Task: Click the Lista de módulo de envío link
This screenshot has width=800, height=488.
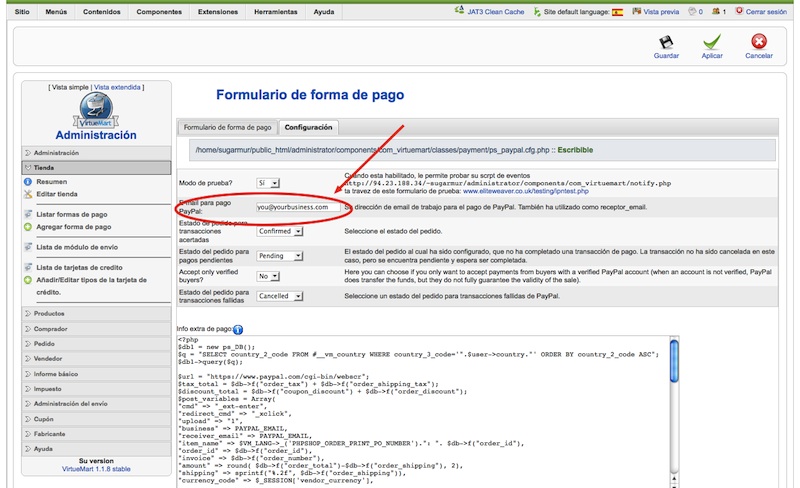Action: pyautogui.click(x=77, y=247)
